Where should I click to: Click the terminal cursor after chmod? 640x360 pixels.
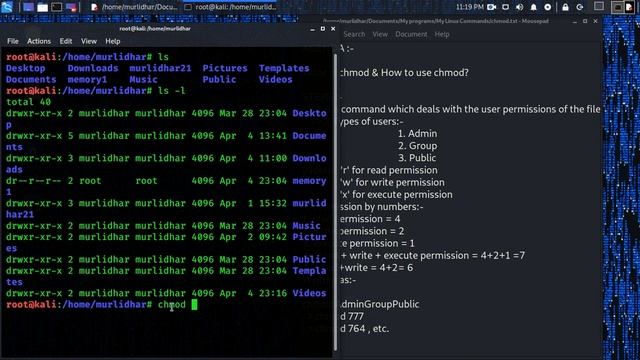194,304
